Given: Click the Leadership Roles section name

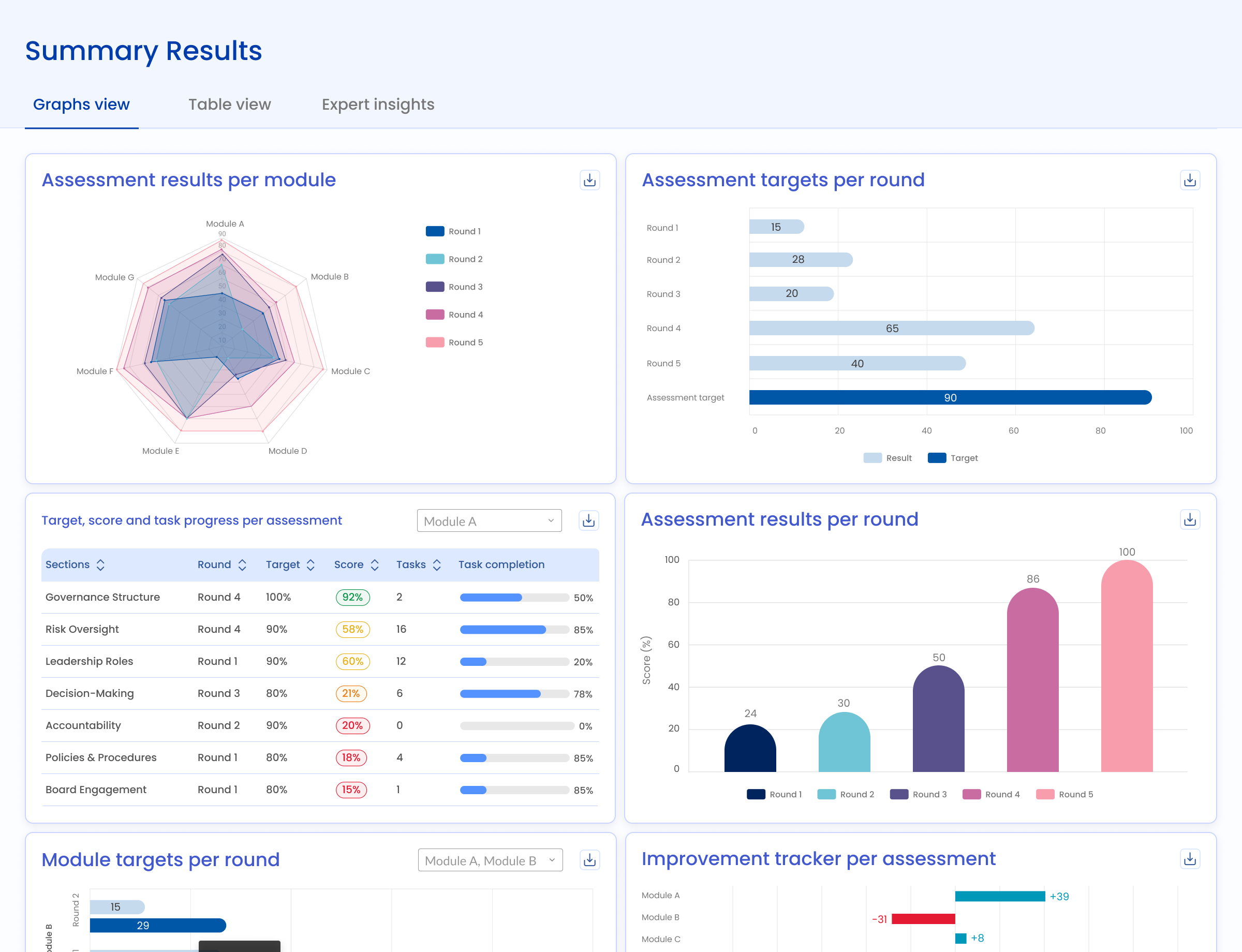Looking at the screenshot, I should [89, 661].
